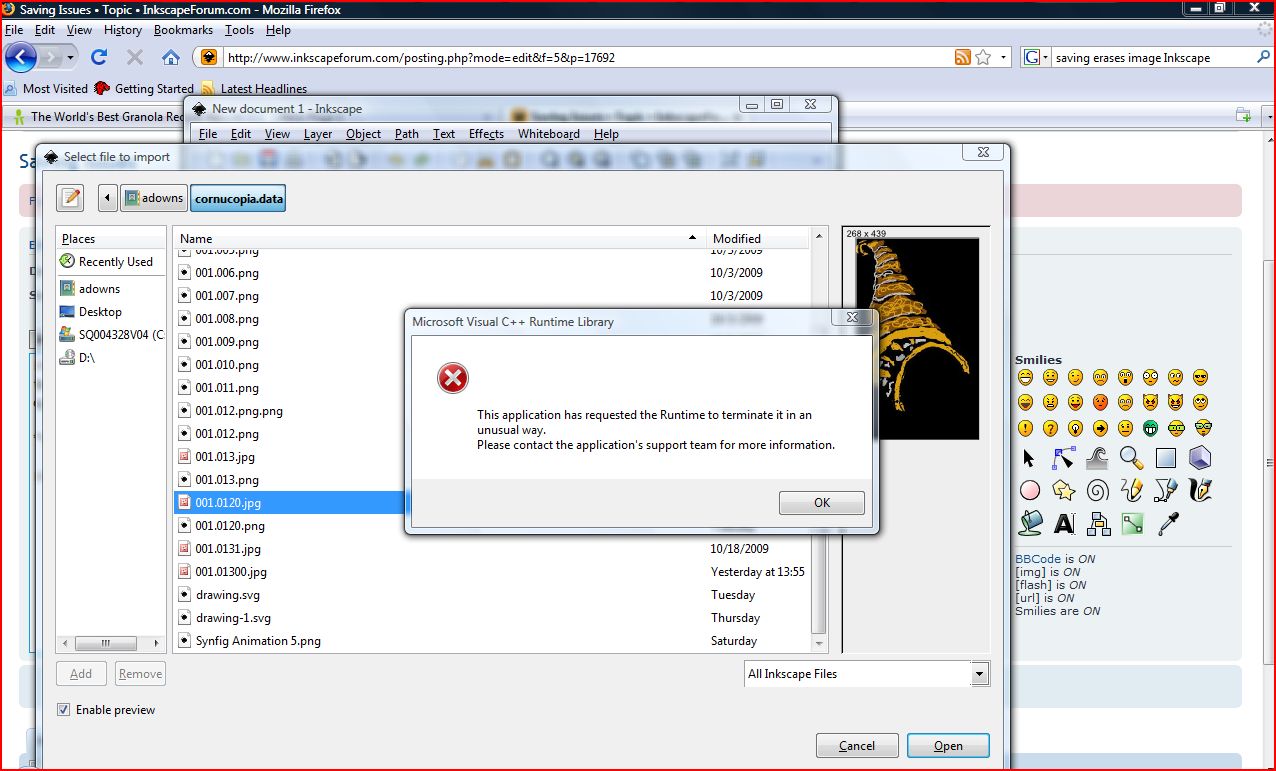
Task: Click the eyedropper icon in Smilies panel
Action: (1166, 522)
